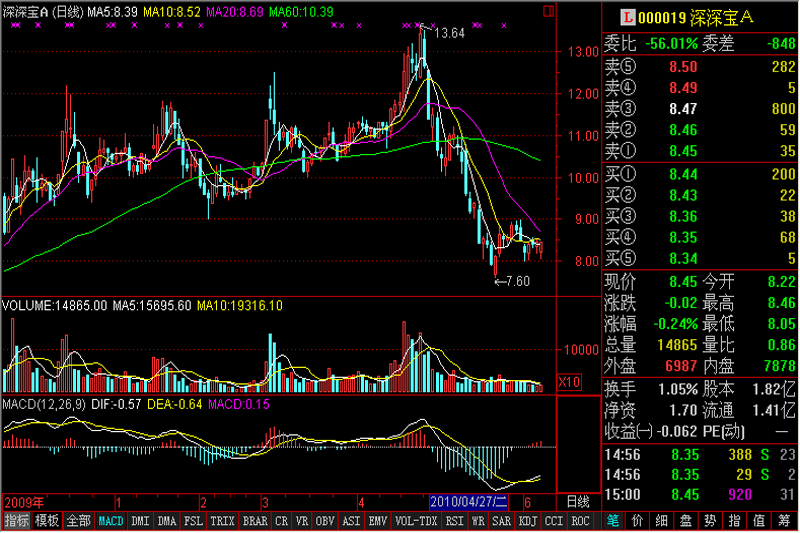This screenshot has height=533, width=800.
Task: Open the 值 value tab
Action: pos(759,521)
